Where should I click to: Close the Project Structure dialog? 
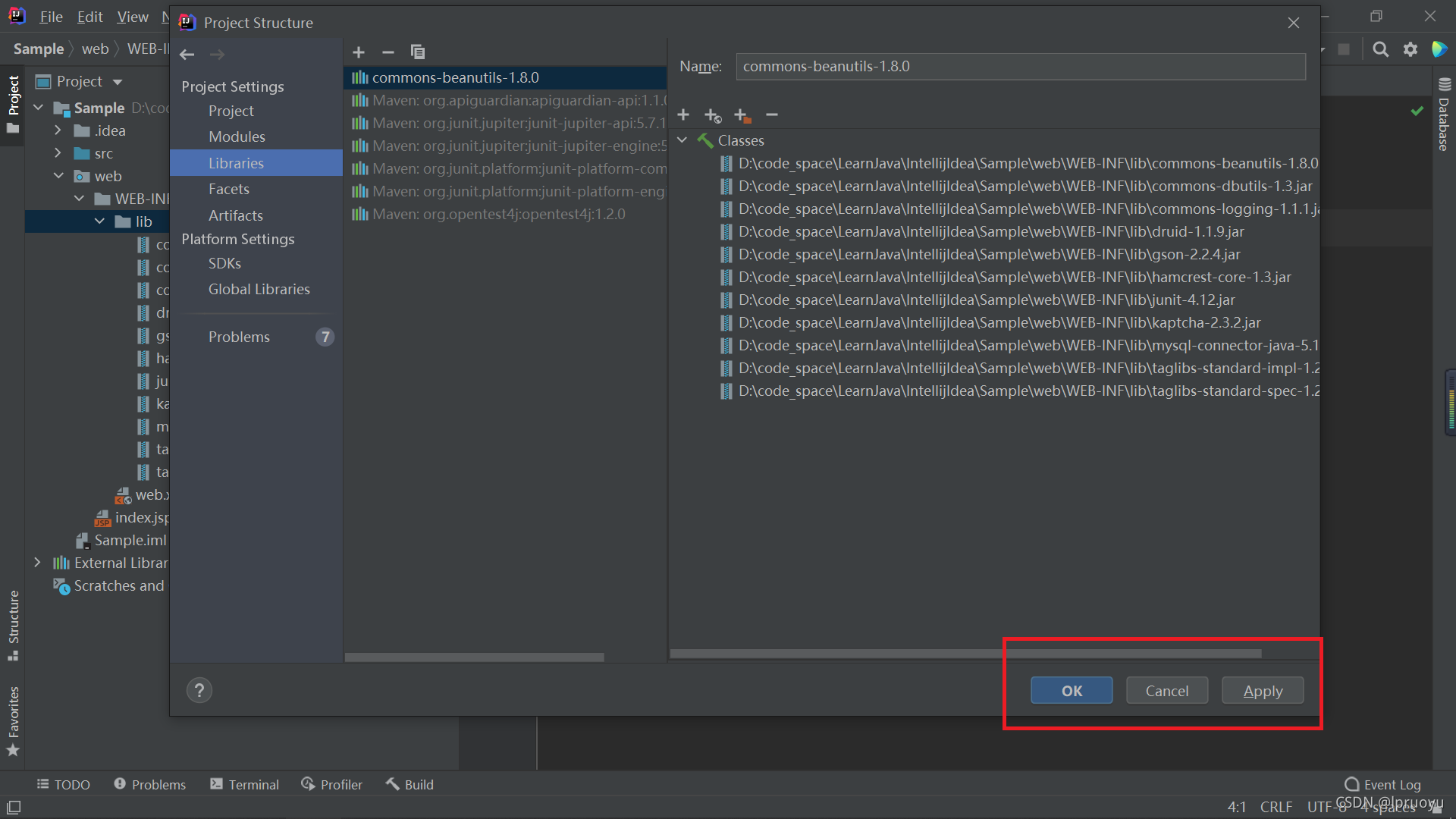click(1294, 23)
